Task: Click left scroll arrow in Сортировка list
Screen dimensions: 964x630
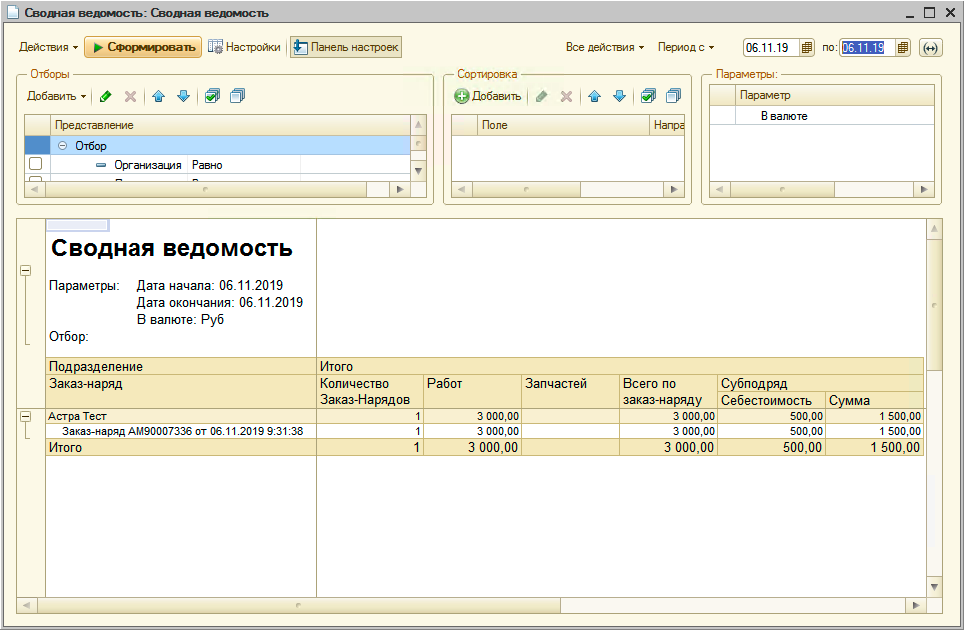Action: click(462, 189)
